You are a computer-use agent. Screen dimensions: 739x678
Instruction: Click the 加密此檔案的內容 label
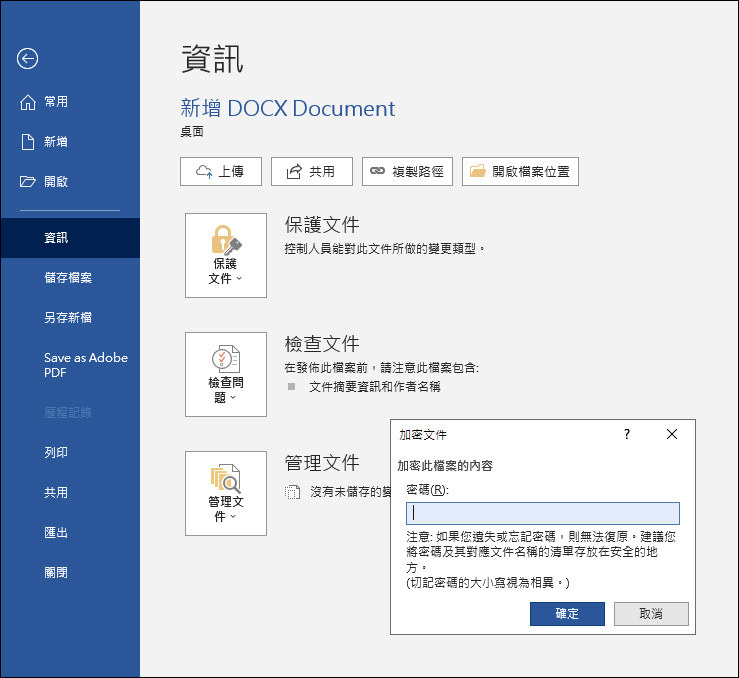tap(445, 466)
